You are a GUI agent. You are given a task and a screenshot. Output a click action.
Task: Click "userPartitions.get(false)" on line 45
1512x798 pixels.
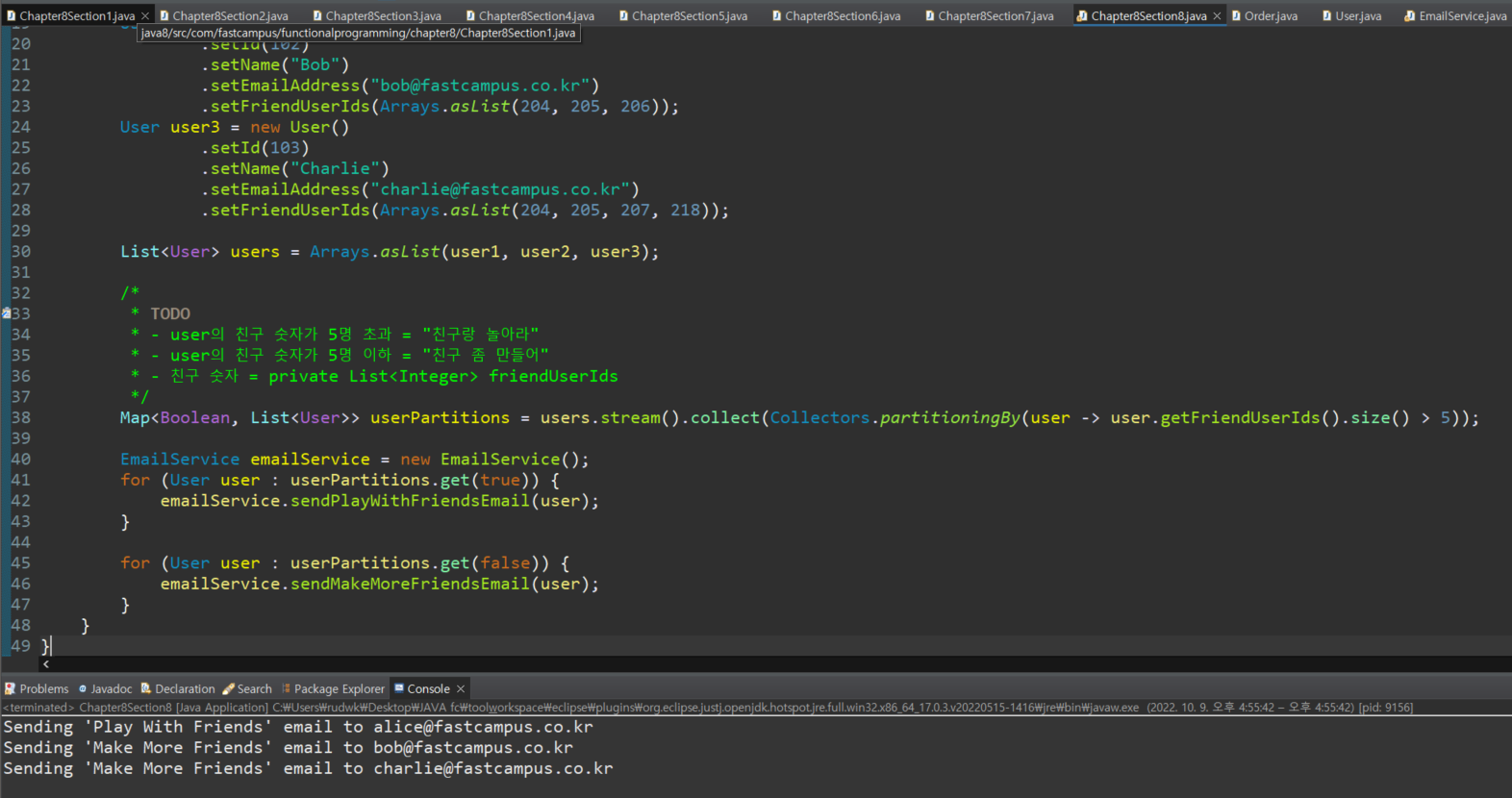coord(415,562)
